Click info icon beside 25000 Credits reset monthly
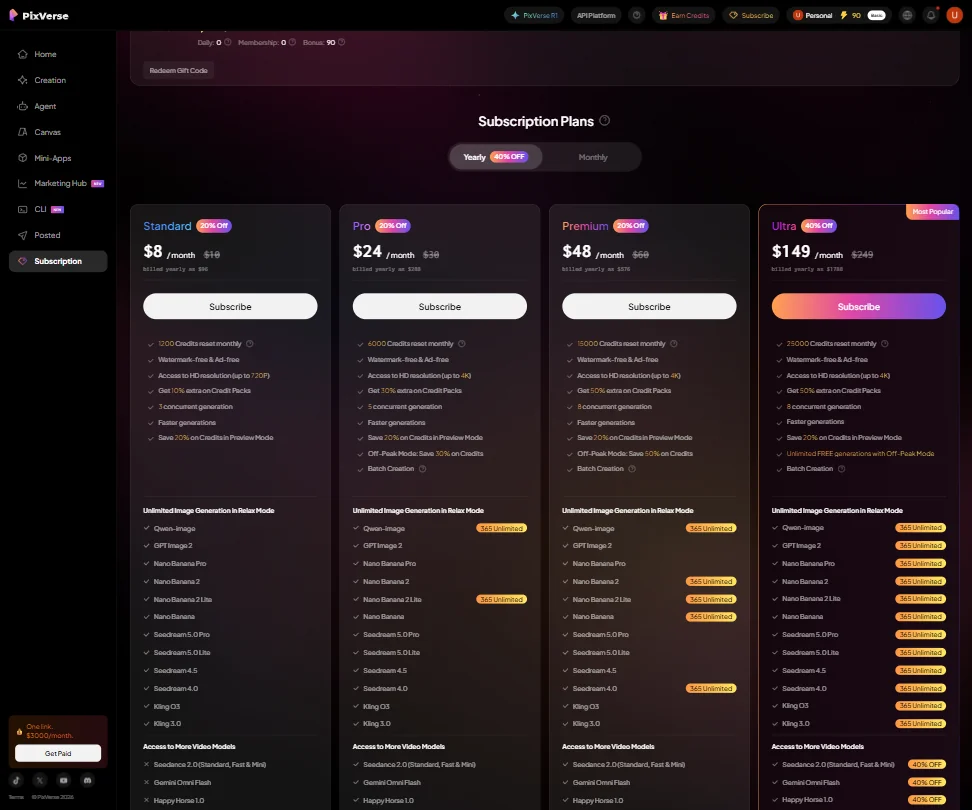Image resolution: width=972 pixels, height=810 pixels. [x=885, y=343]
